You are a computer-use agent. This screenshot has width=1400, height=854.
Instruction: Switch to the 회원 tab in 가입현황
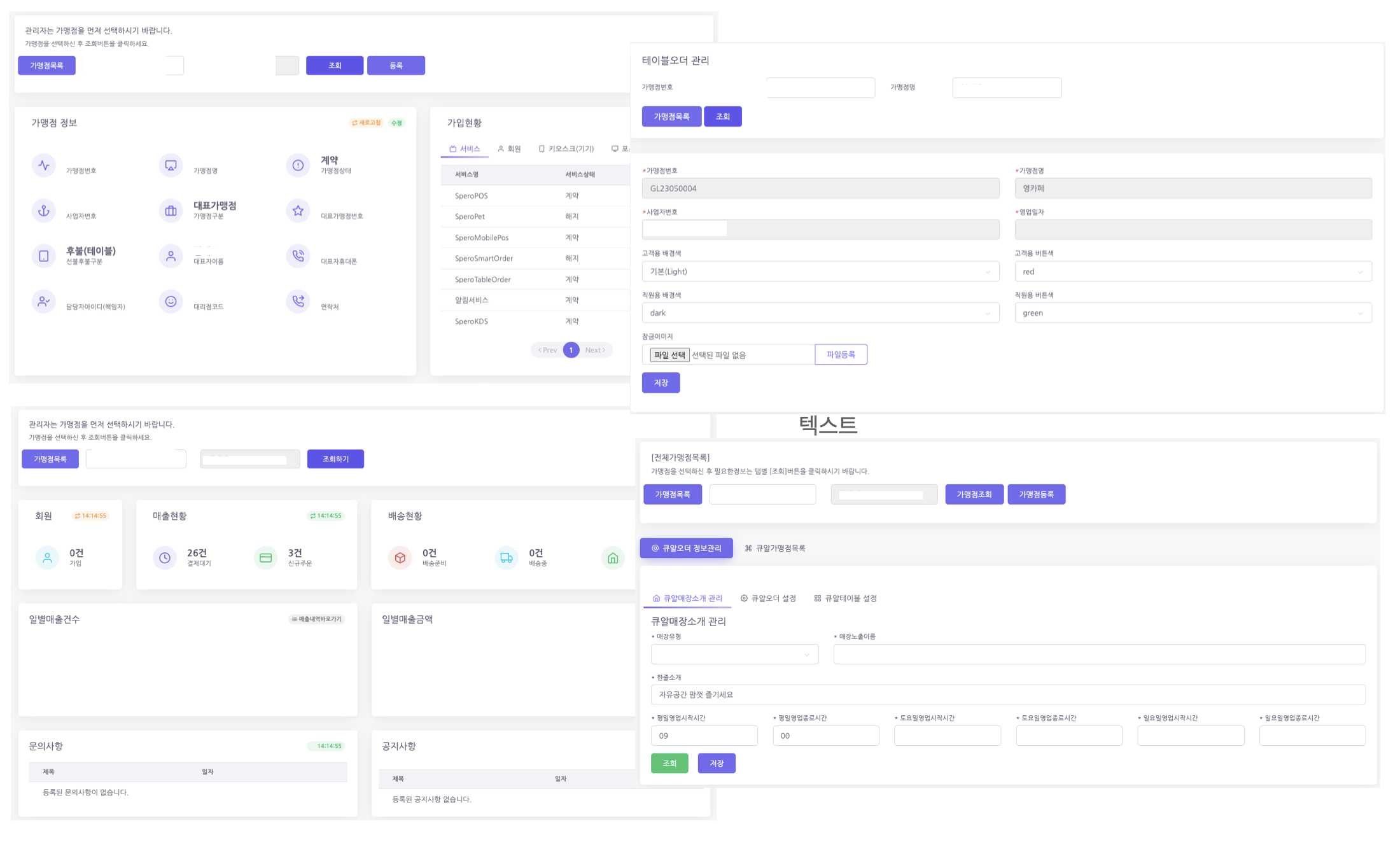point(509,149)
